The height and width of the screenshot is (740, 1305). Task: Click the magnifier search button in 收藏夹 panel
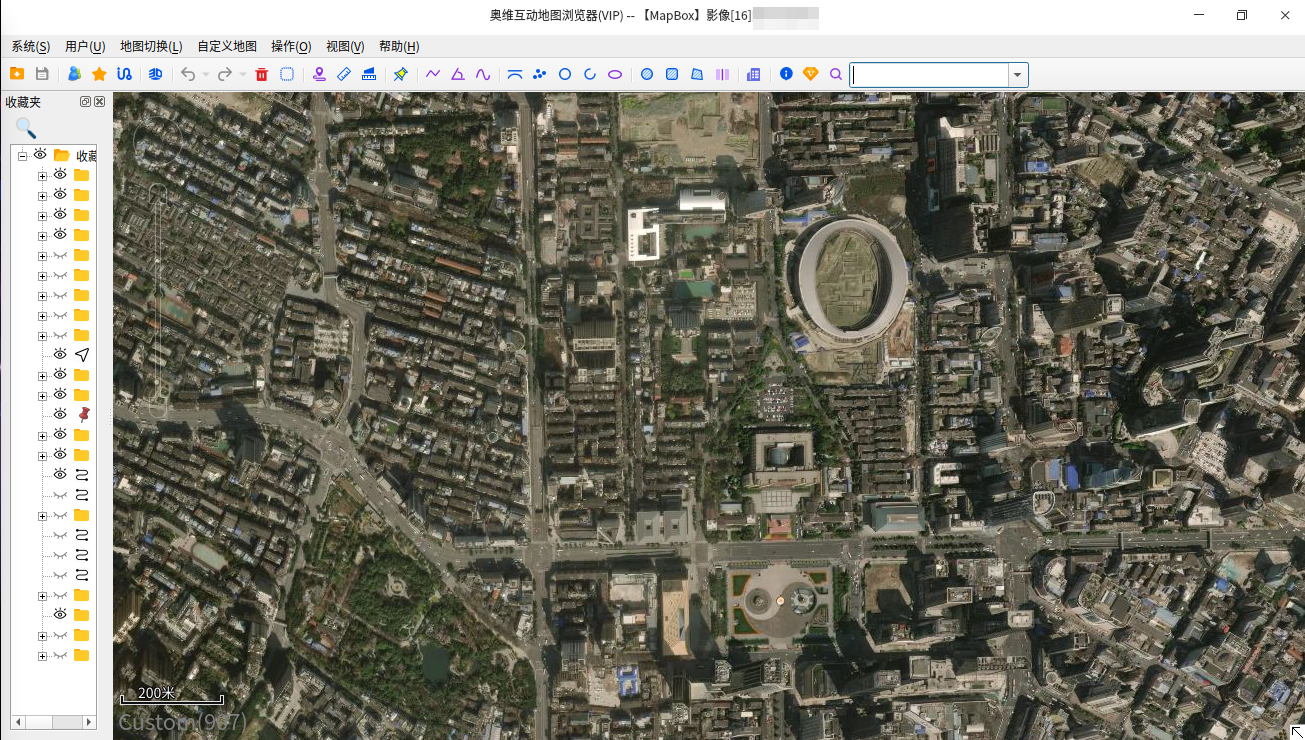click(x=26, y=128)
